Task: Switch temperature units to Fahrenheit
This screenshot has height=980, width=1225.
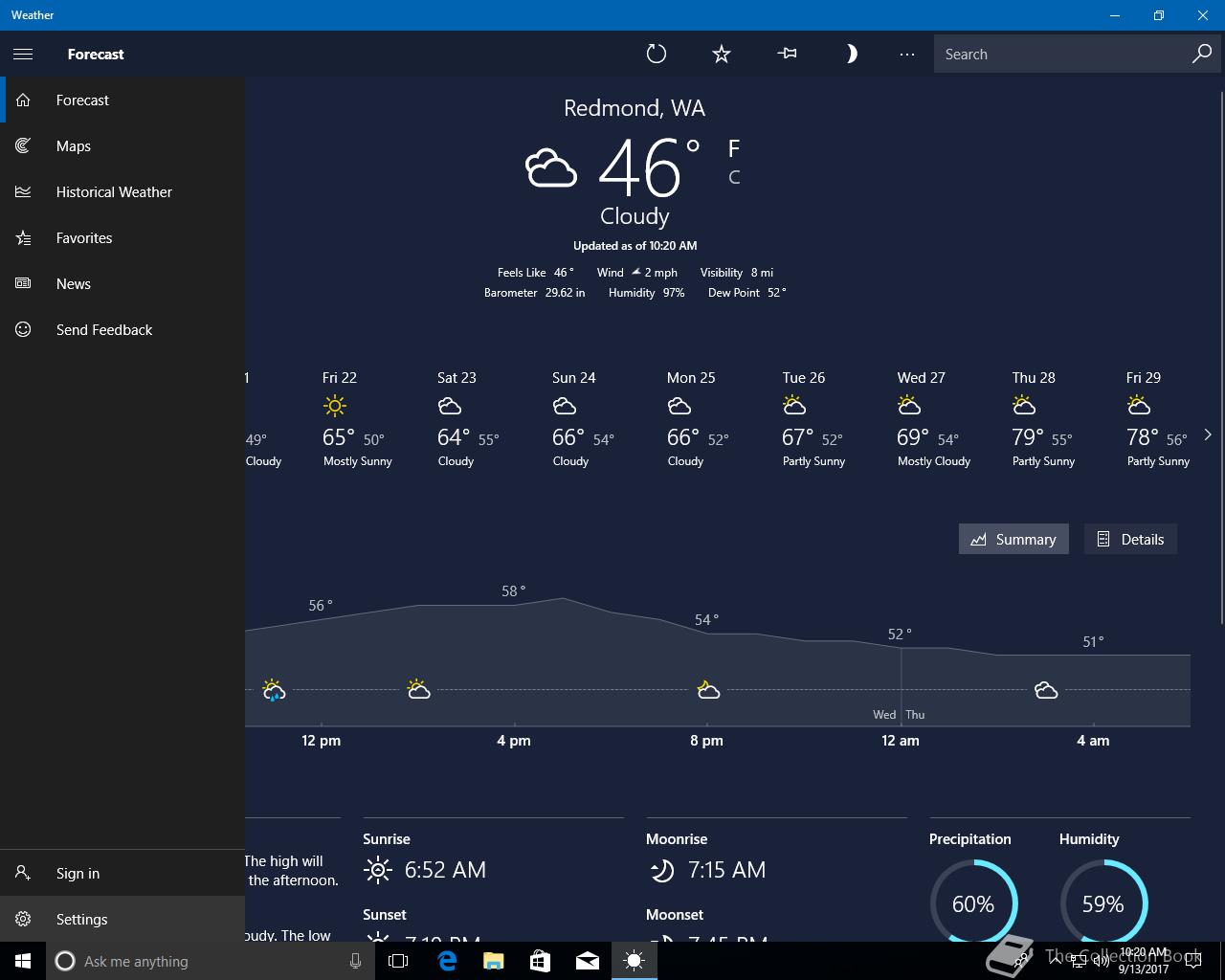Action: click(734, 148)
